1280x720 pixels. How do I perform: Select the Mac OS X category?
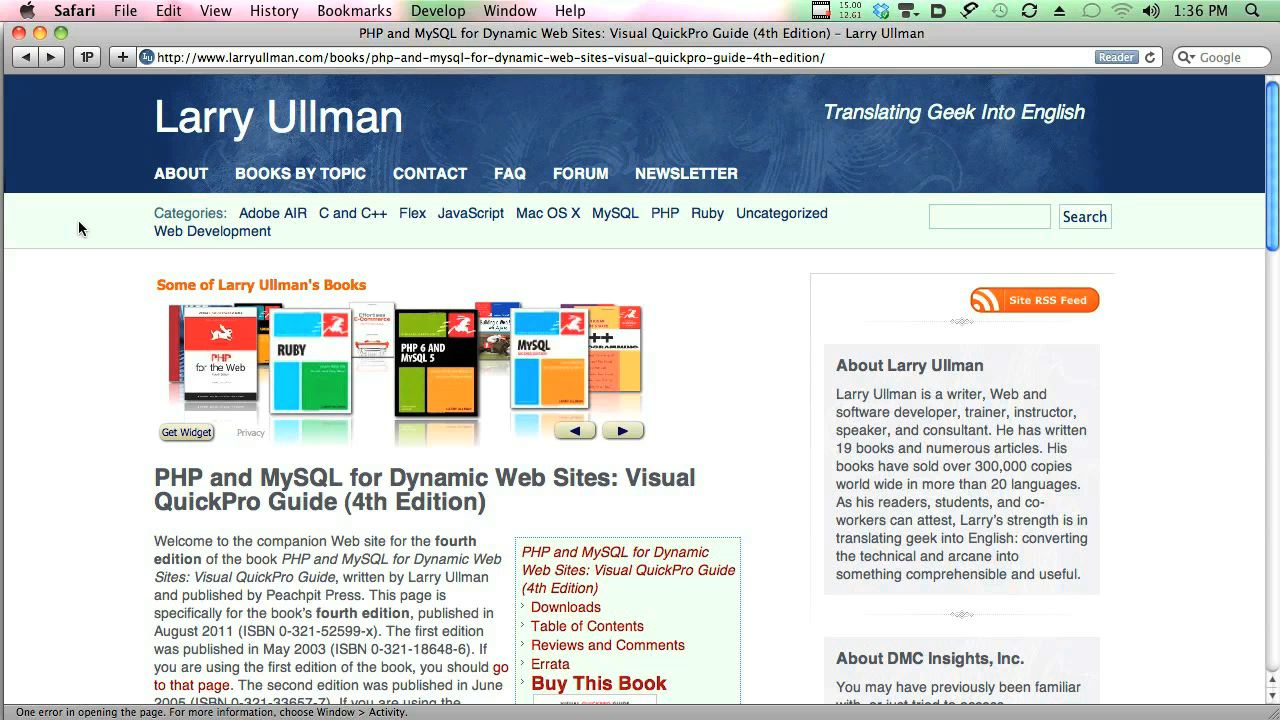point(548,213)
